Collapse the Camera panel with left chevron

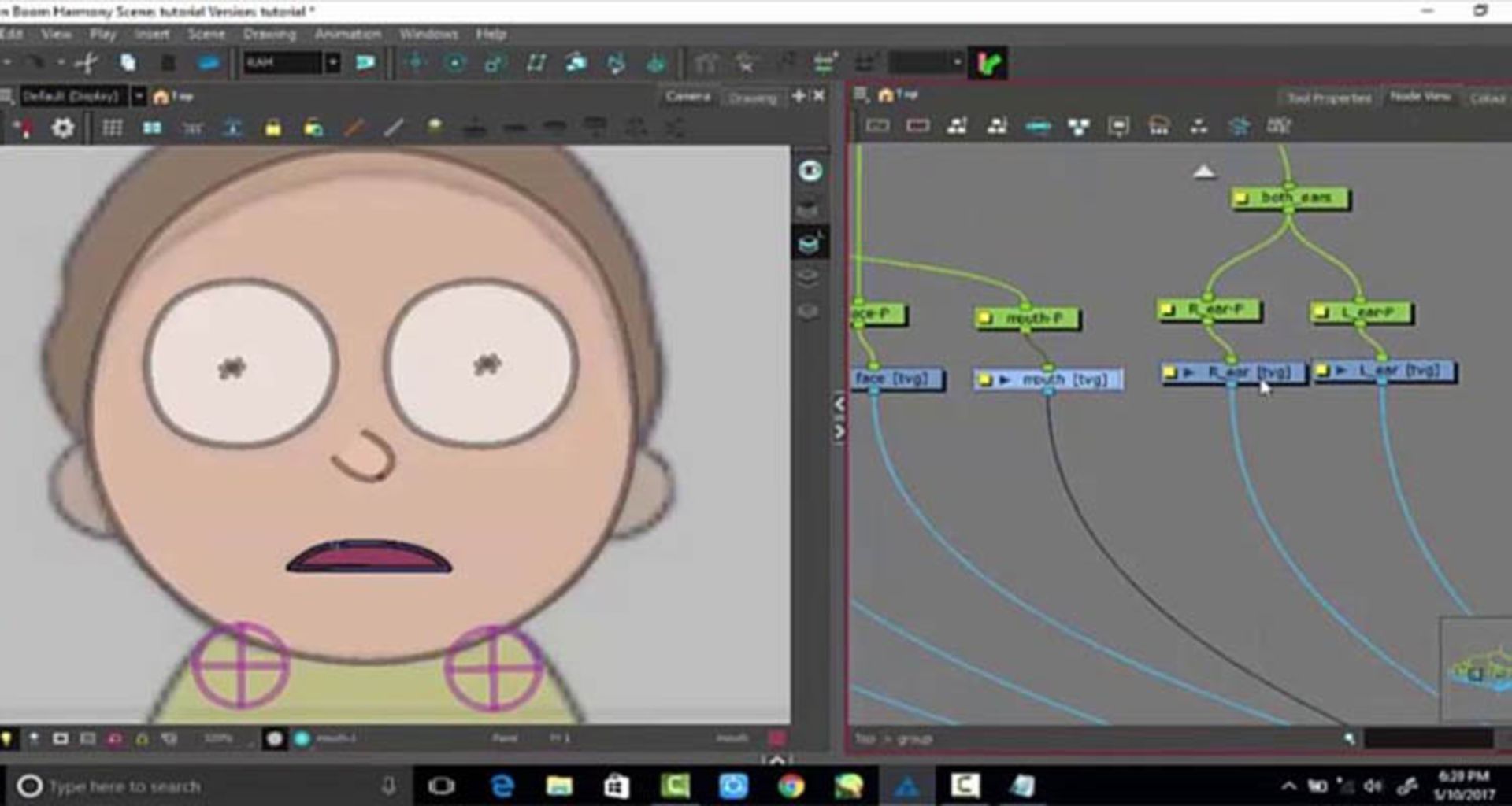point(839,405)
